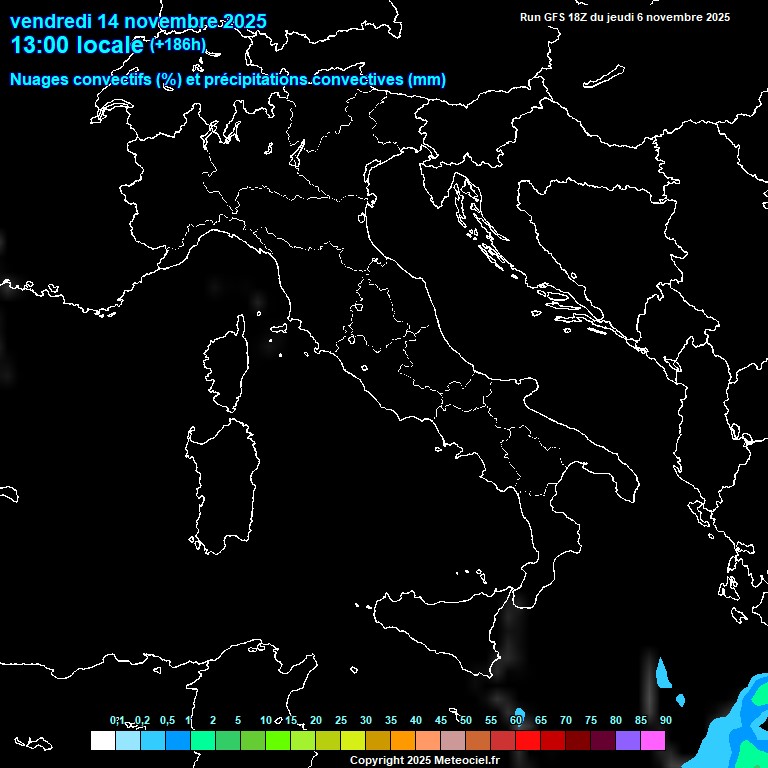Click the time text '13:00 locale'
768x768 pixels.
[x=77, y=45]
